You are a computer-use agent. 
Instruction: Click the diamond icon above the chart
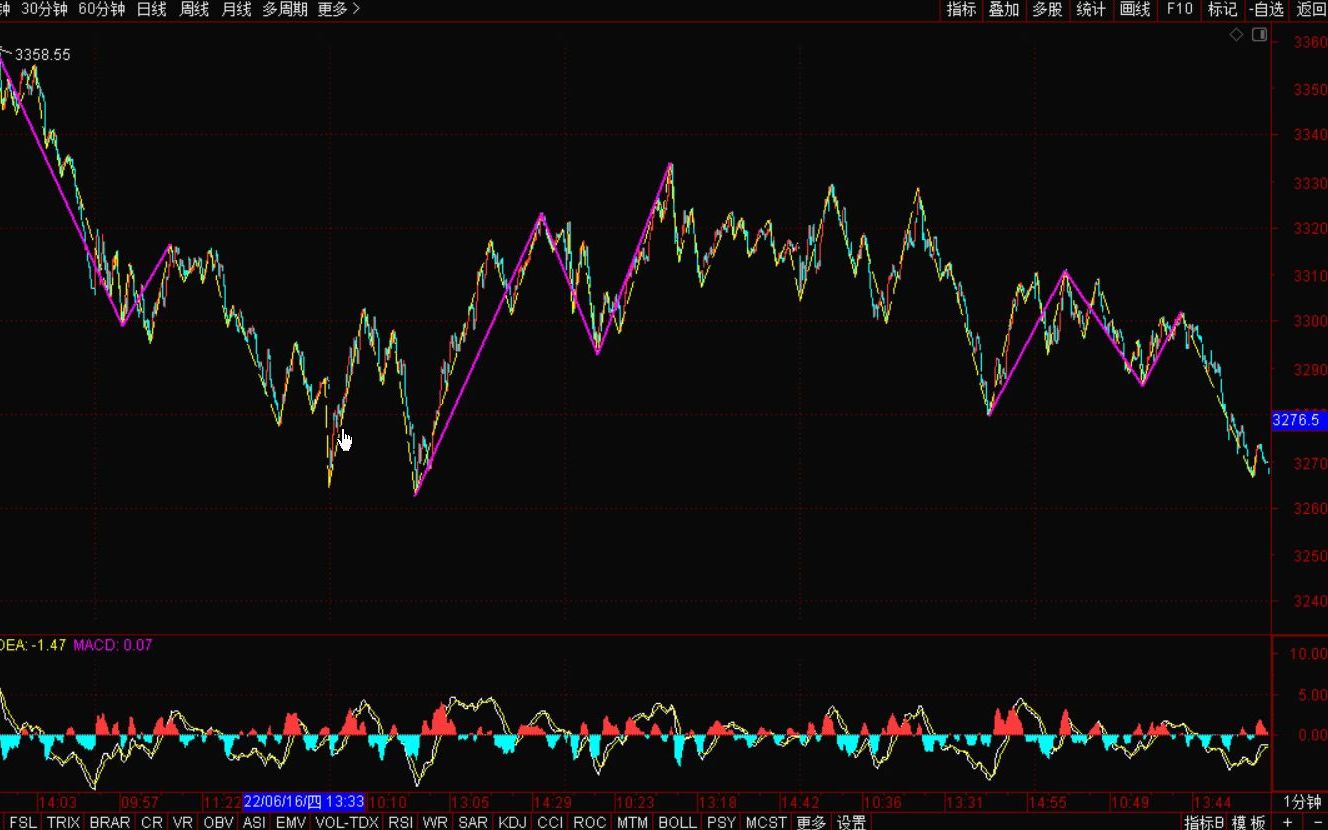(x=1236, y=35)
